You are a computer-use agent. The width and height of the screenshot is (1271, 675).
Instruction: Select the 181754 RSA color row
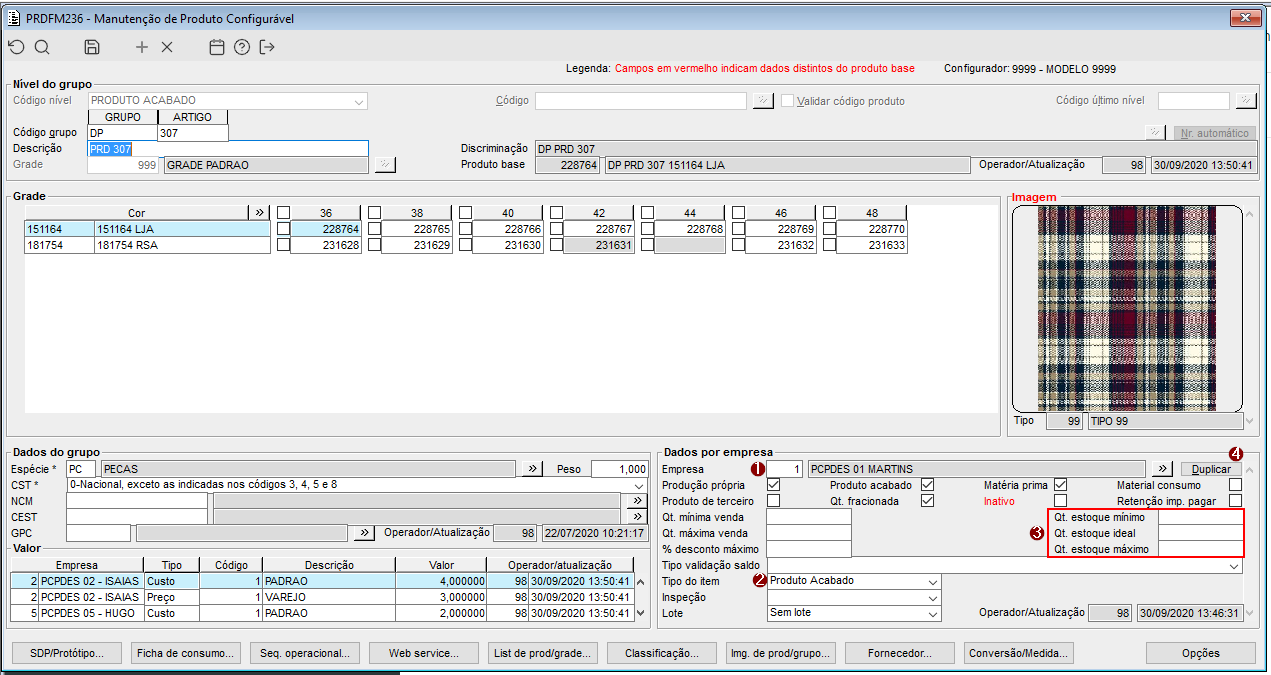click(x=148, y=245)
